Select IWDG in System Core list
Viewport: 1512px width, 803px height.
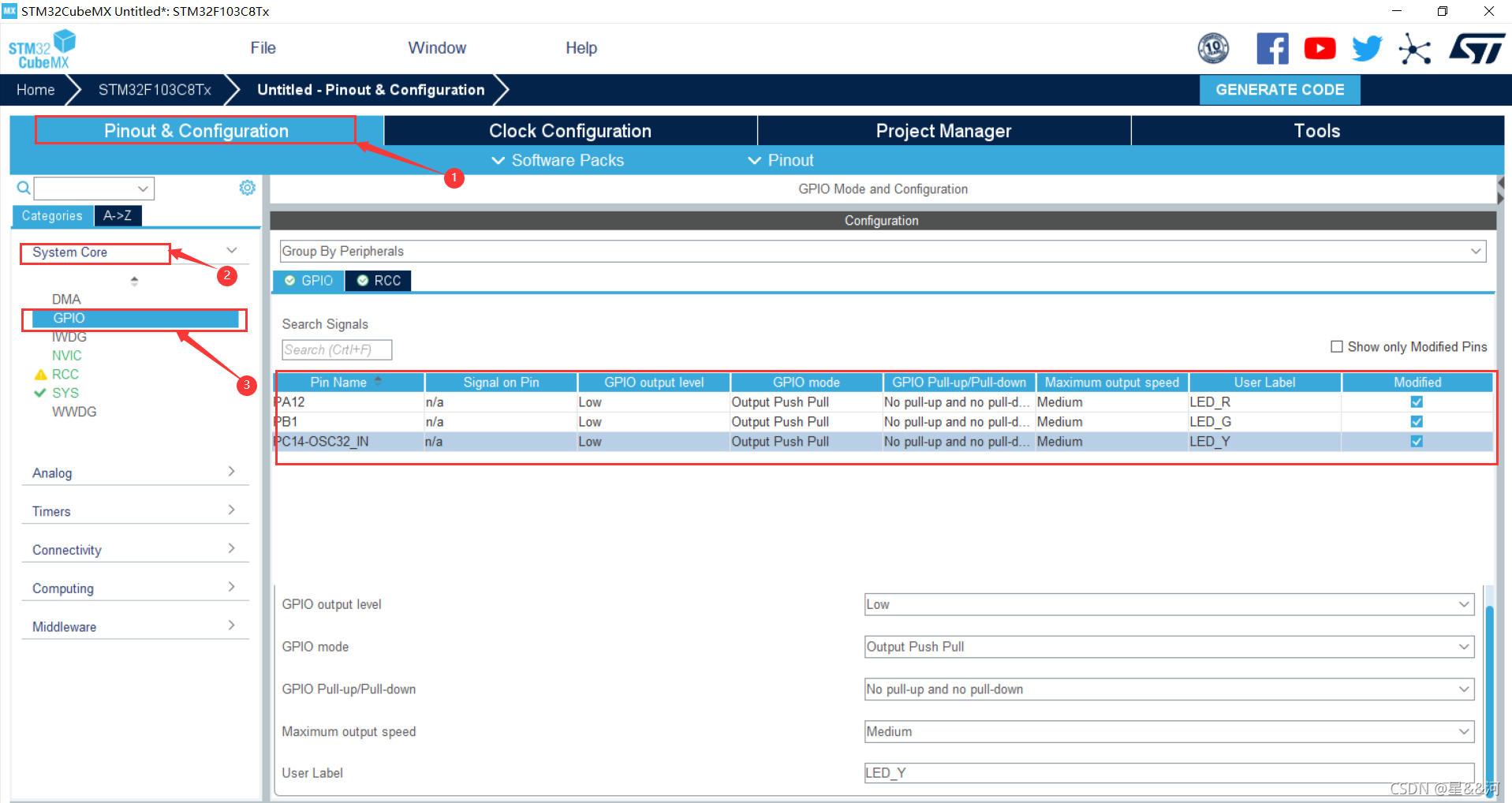pyautogui.click(x=69, y=337)
